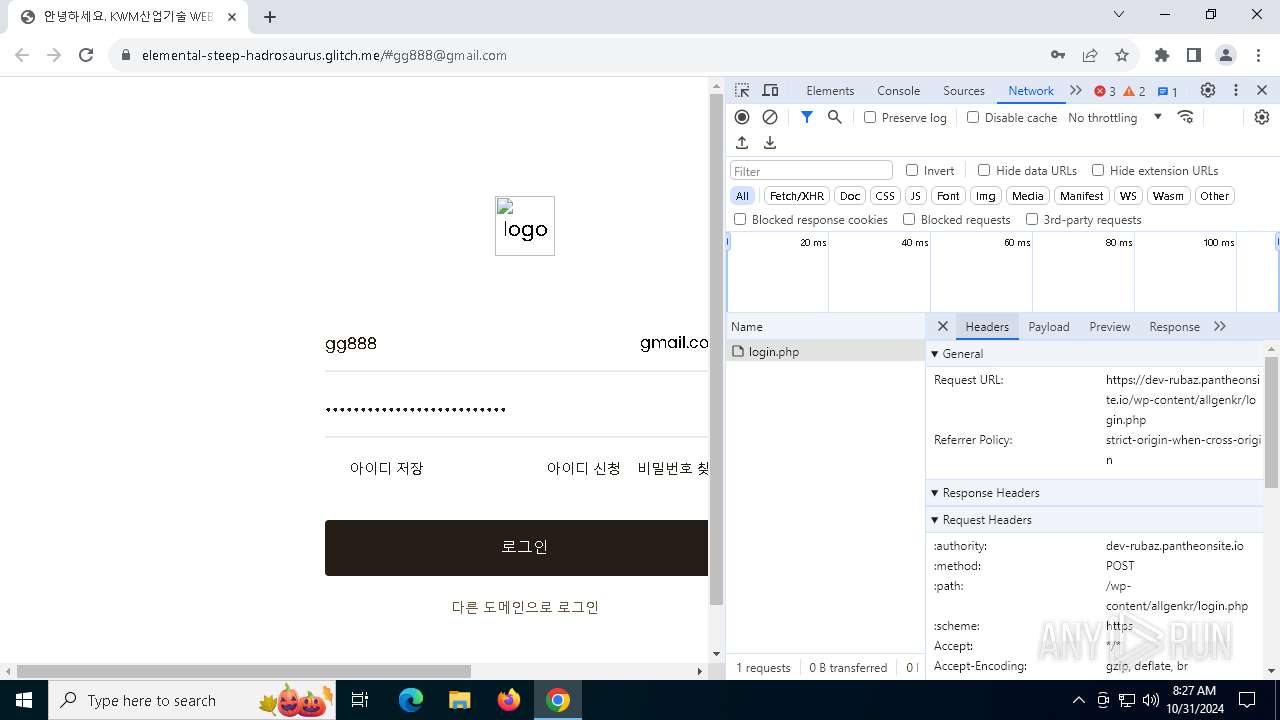Check Hide extension URLs
Viewport: 1280px width, 720px height.
(x=1098, y=170)
